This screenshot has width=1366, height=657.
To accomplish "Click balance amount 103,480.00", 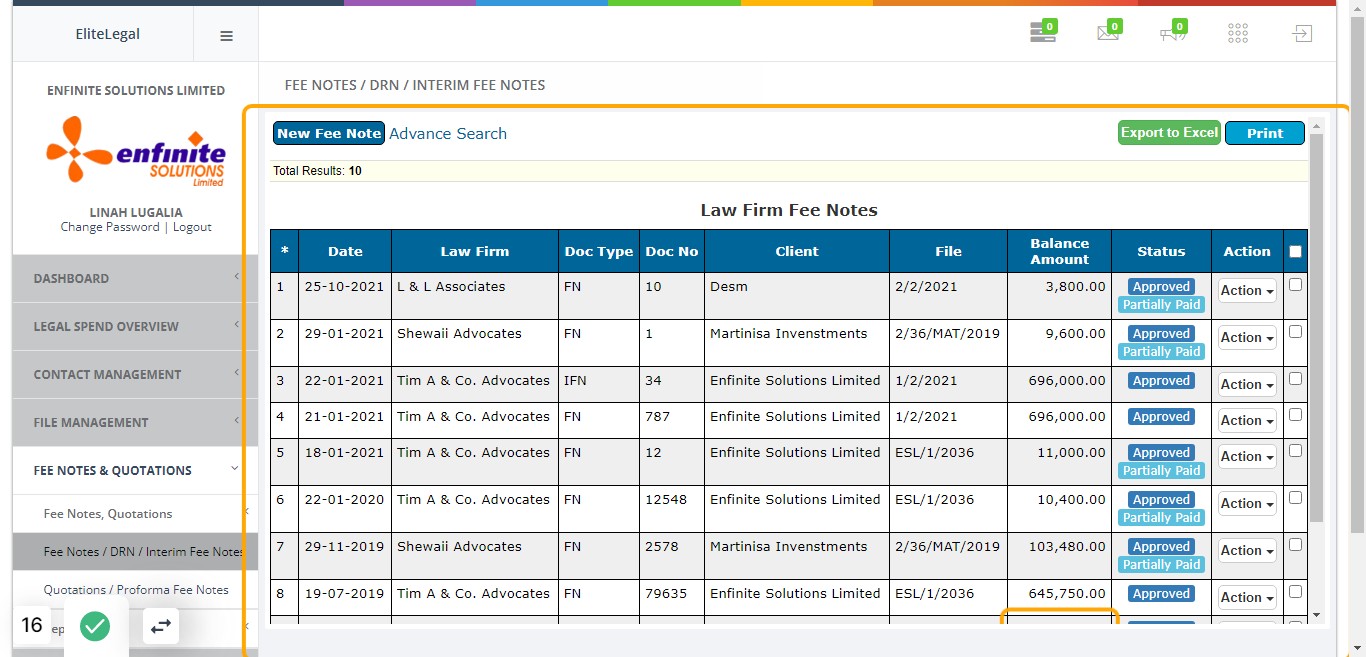I will (x=1067, y=546).
